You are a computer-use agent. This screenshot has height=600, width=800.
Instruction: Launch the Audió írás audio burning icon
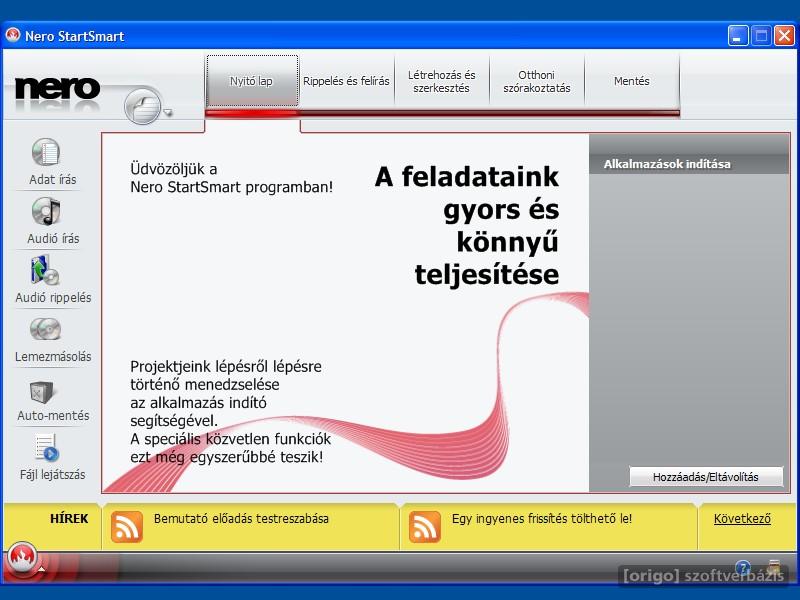click(46, 211)
